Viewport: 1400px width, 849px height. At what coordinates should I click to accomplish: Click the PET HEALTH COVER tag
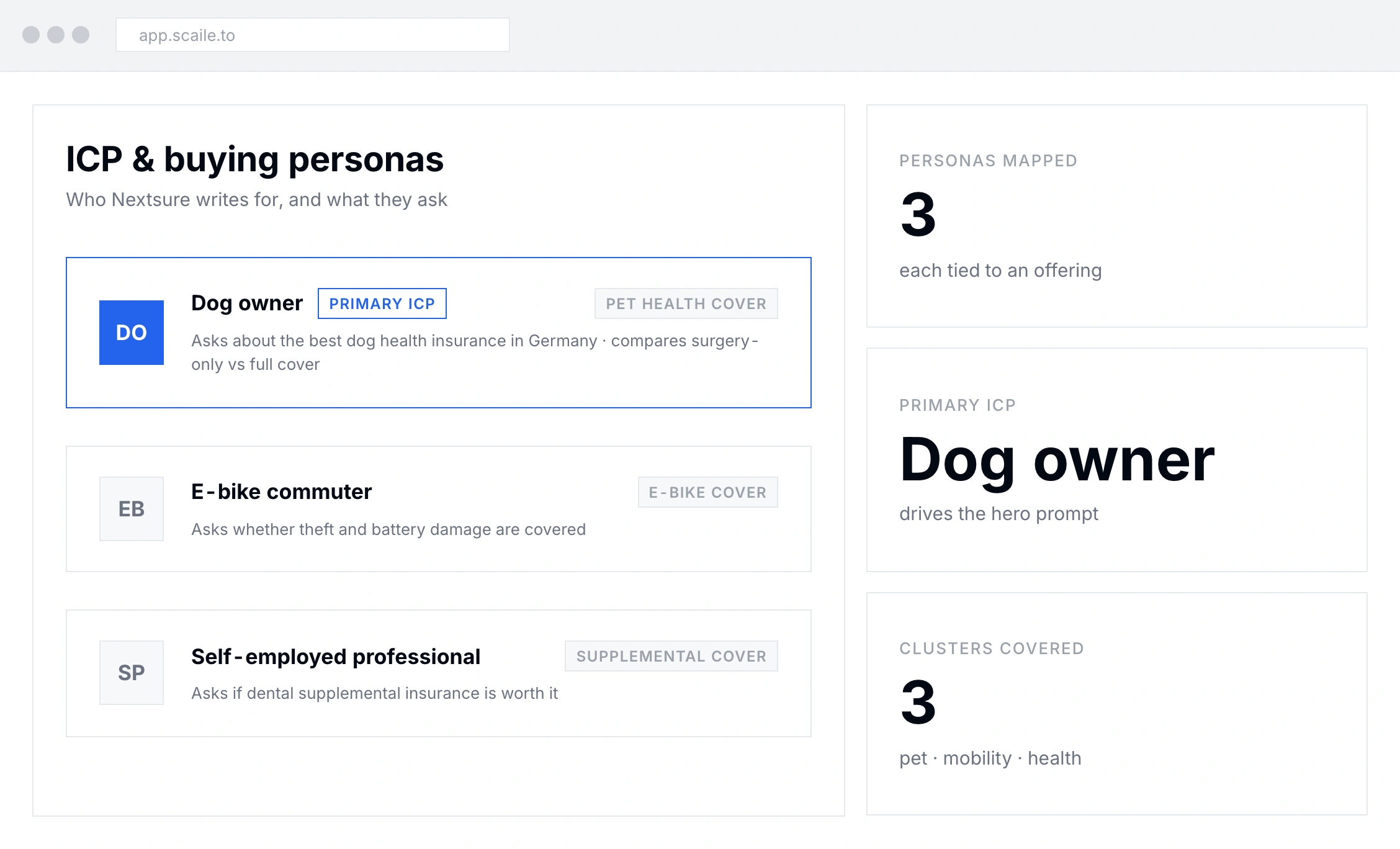(x=686, y=303)
